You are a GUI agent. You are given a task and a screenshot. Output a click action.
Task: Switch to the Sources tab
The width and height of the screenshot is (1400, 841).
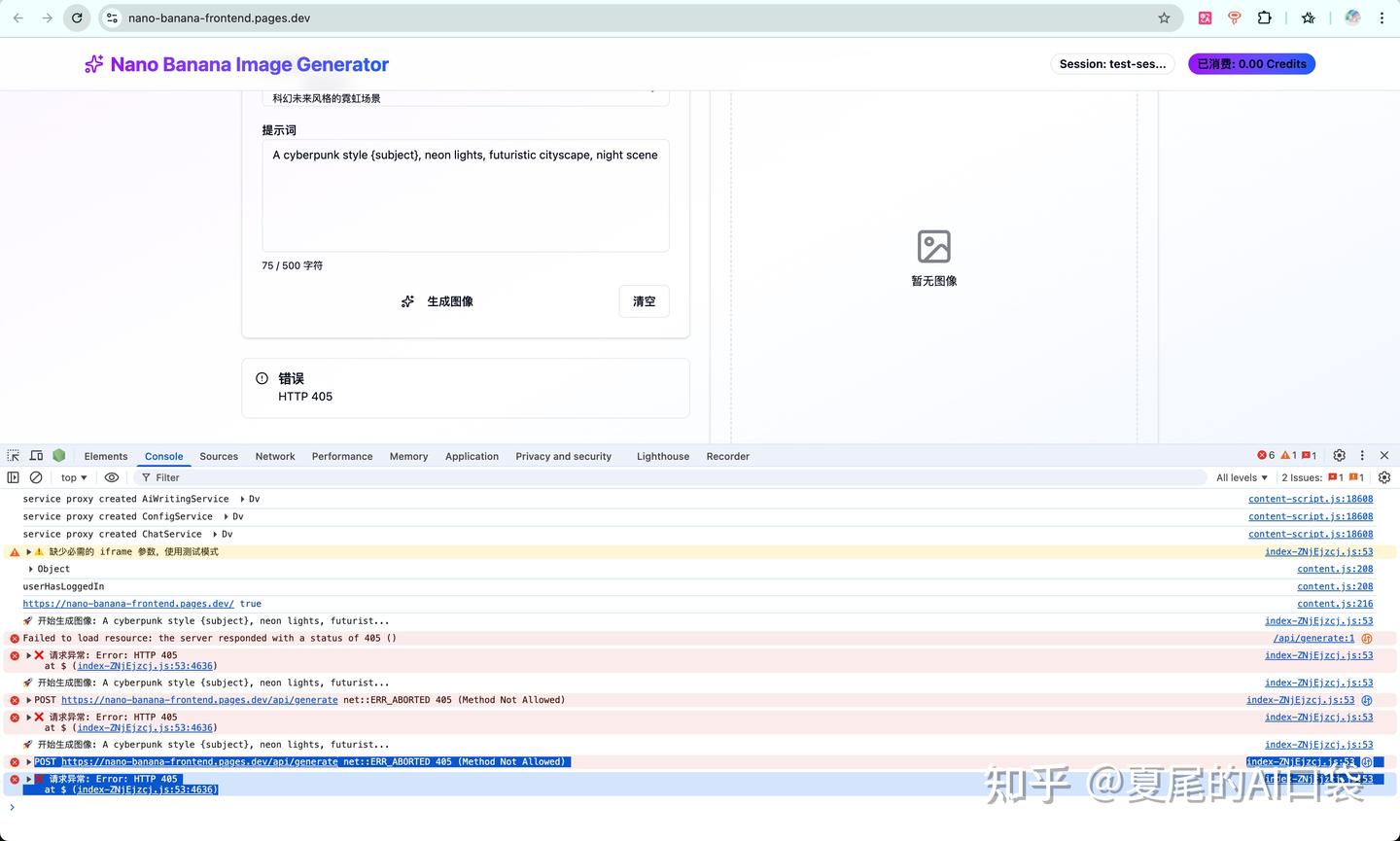pos(218,456)
